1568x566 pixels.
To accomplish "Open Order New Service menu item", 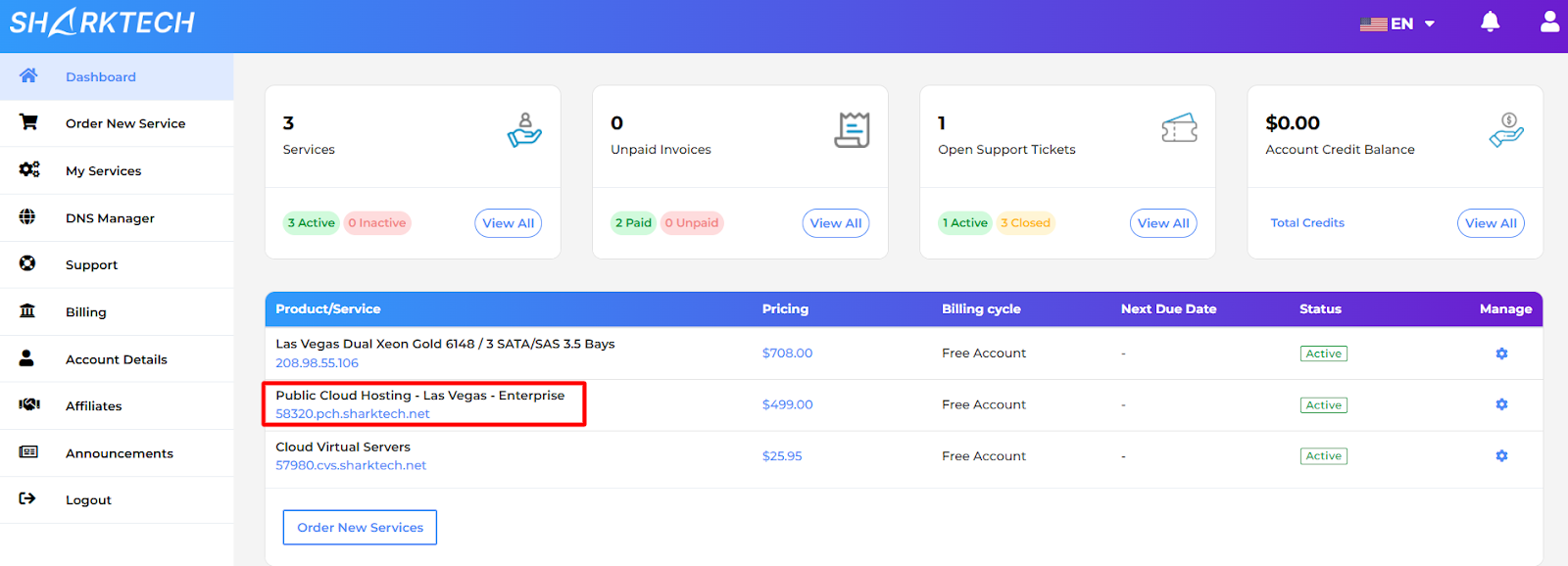I will pos(117,123).
